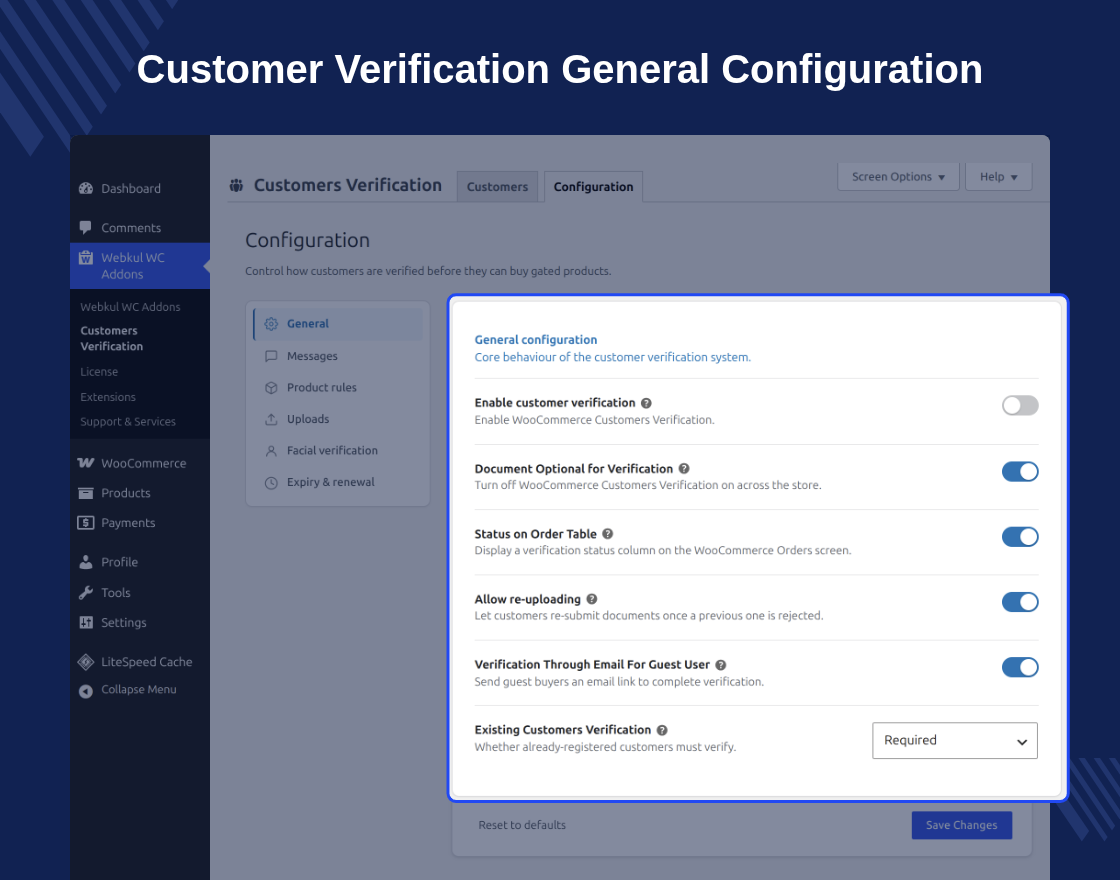Click the Collapse Menu arrow icon
Image resolution: width=1120 pixels, height=880 pixels.
pyautogui.click(x=86, y=691)
